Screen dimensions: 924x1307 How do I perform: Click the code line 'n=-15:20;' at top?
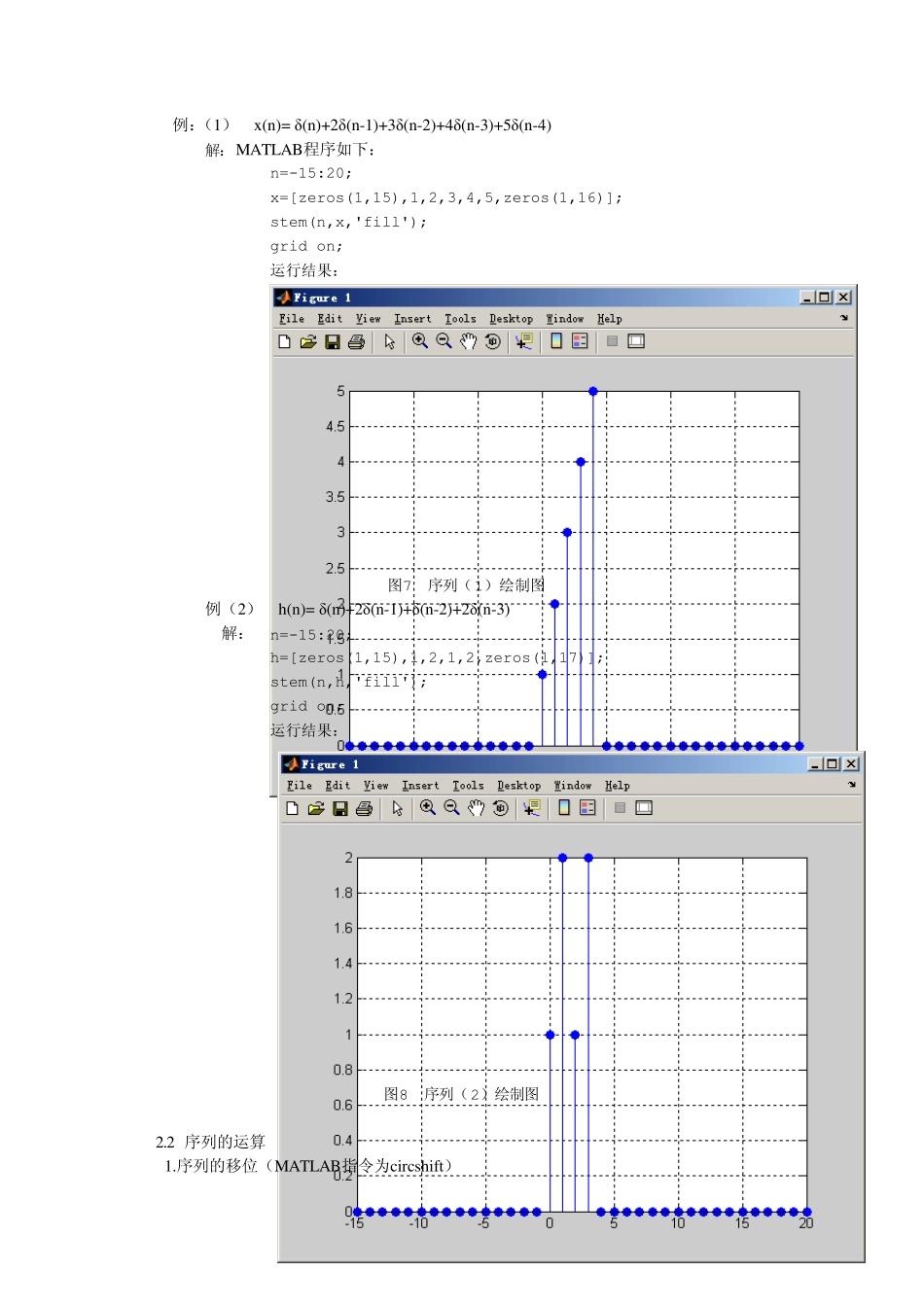pyautogui.click(x=311, y=173)
